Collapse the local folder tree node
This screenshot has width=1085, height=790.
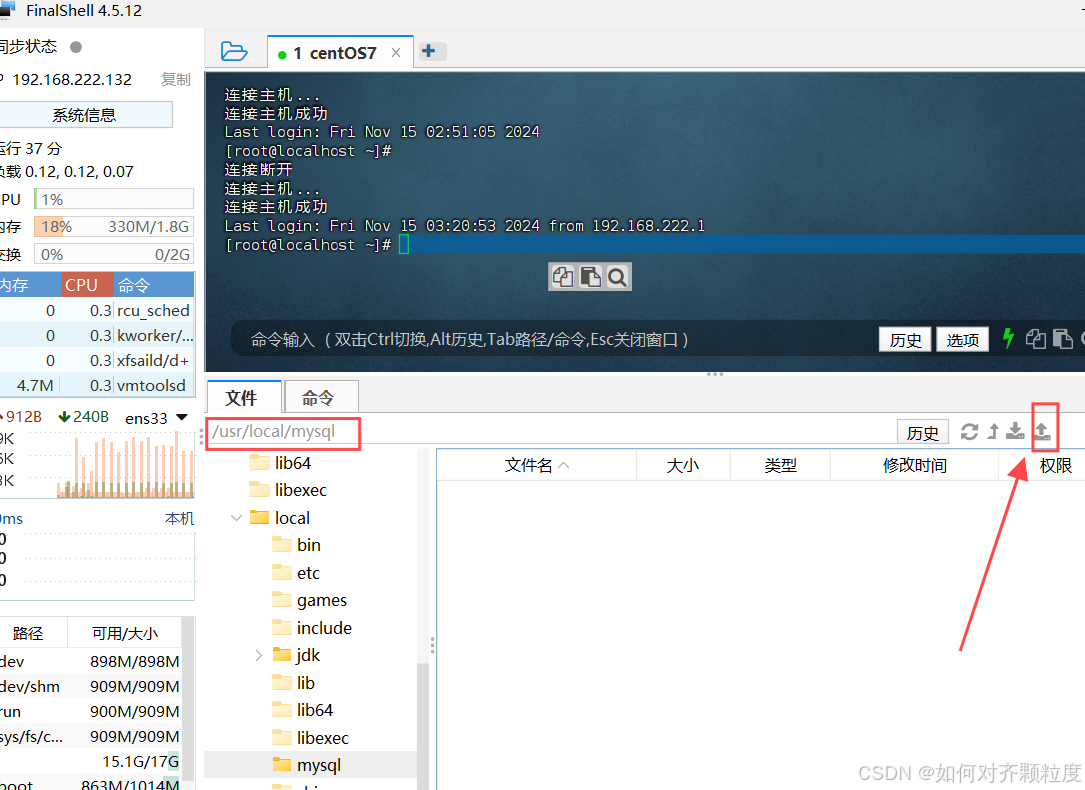click(237, 517)
